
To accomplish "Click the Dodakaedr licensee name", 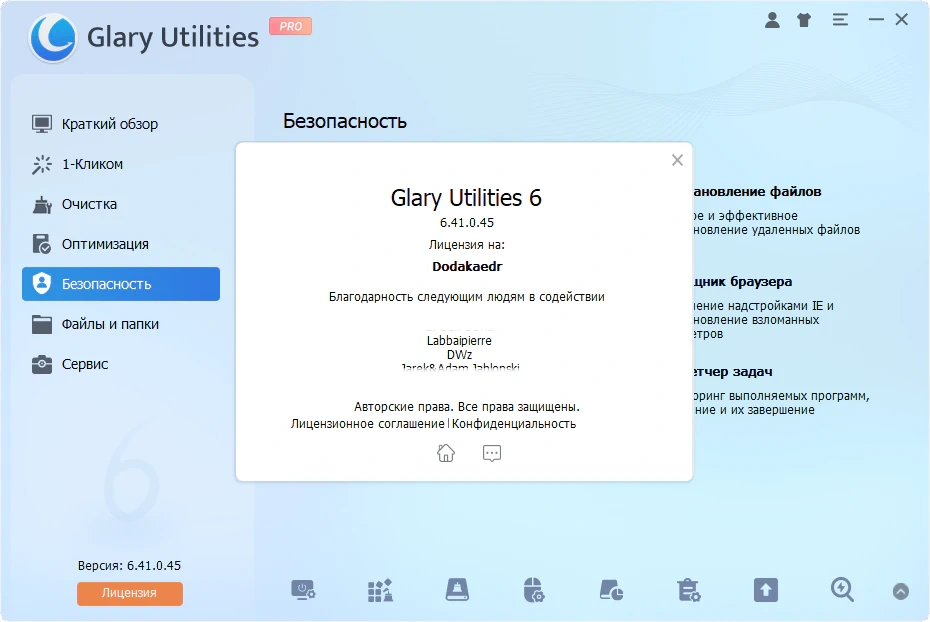I will pos(467,267).
